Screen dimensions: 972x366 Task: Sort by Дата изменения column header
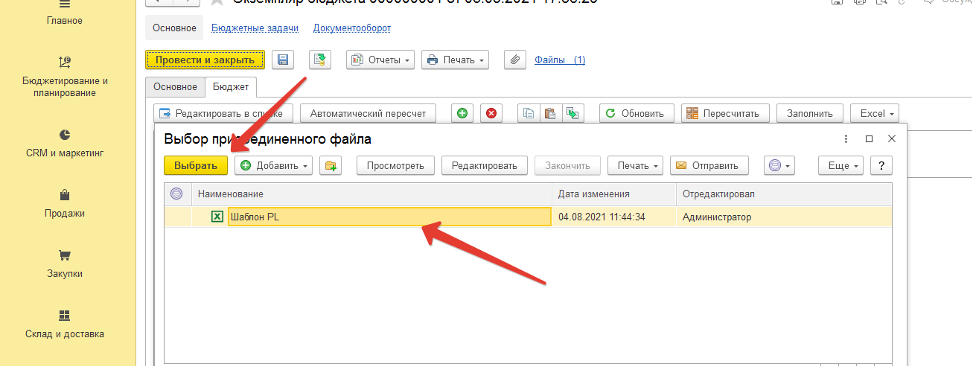point(614,194)
